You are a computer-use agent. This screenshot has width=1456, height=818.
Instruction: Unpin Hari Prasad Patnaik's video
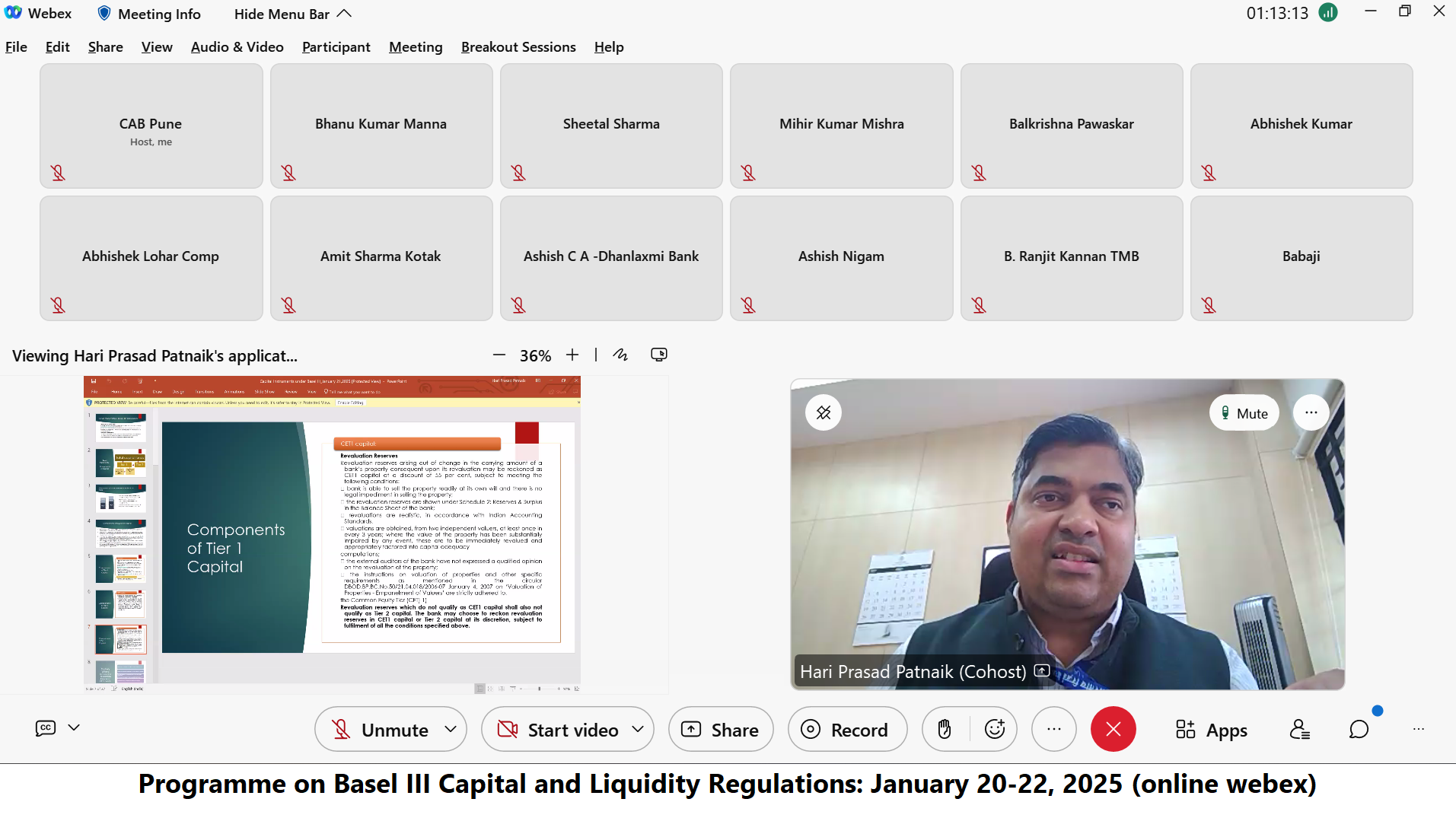click(824, 412)
